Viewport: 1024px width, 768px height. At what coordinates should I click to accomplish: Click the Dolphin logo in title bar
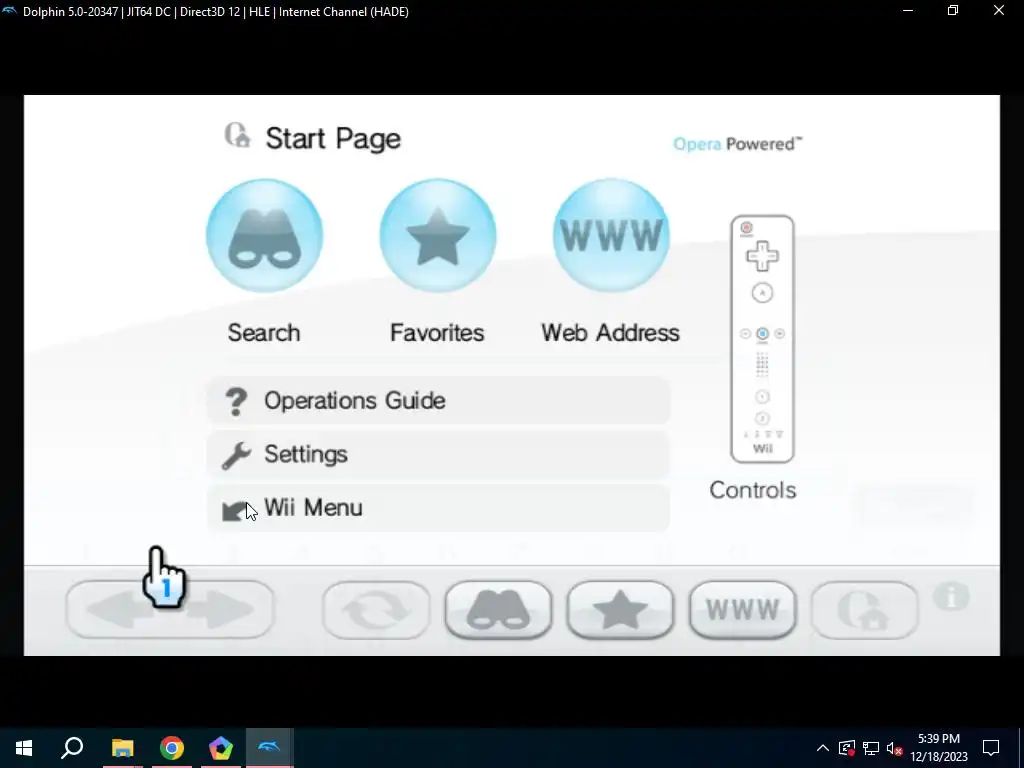10,11
